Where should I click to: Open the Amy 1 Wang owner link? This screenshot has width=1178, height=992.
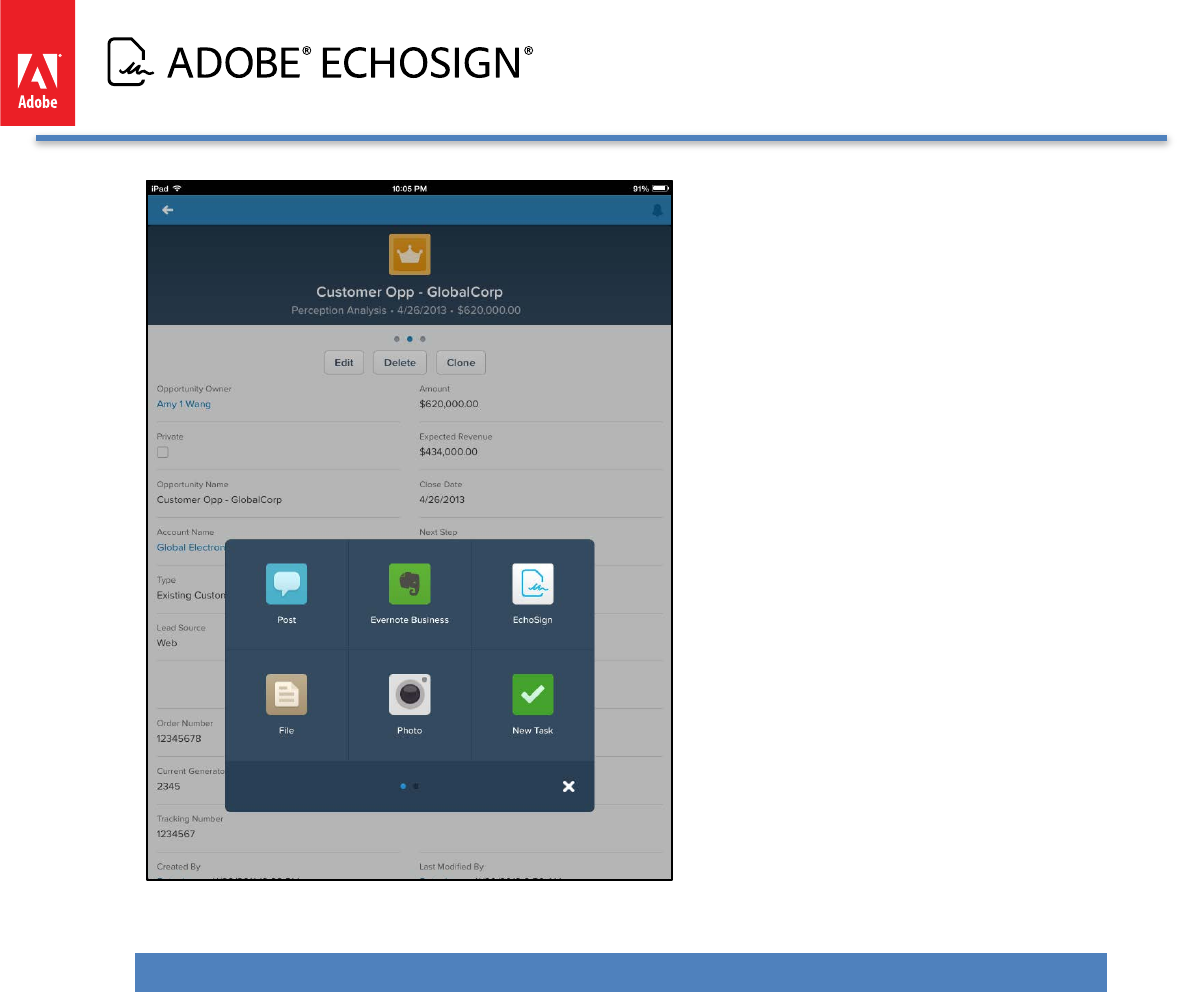click(183, 404)
